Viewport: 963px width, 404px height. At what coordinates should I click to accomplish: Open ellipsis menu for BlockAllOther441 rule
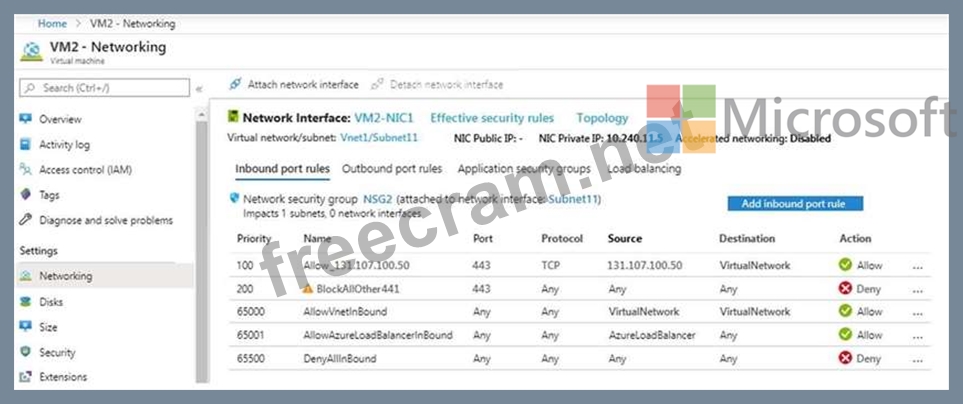point(917,289)
